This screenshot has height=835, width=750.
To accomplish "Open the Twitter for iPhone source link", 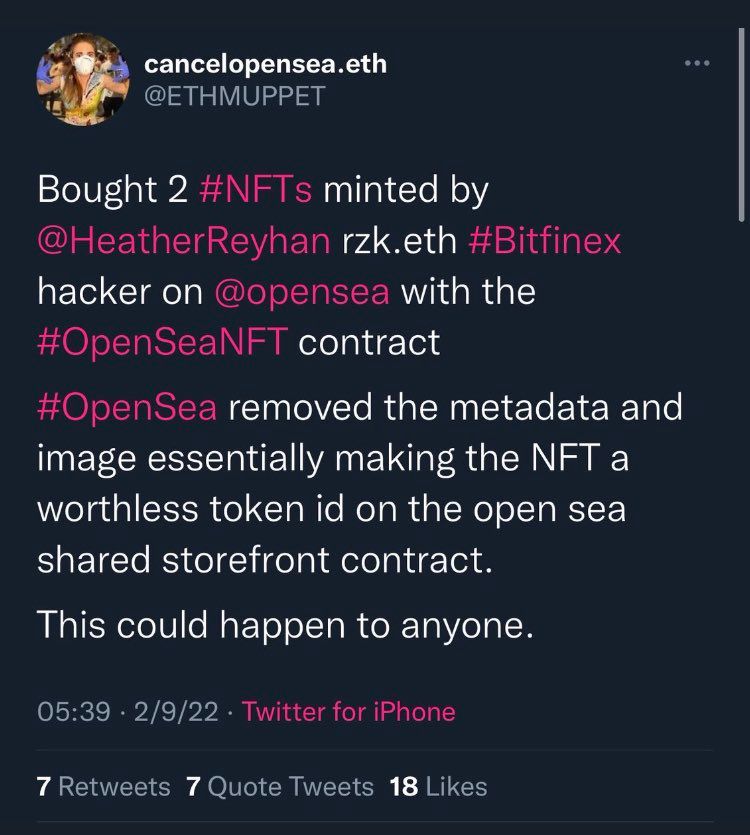I will 348,711.
